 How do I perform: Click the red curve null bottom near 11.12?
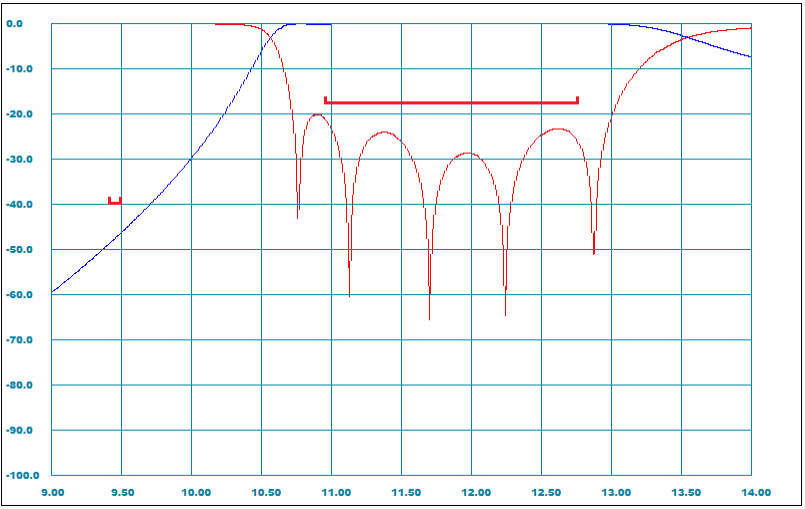[x=349, y=294]
